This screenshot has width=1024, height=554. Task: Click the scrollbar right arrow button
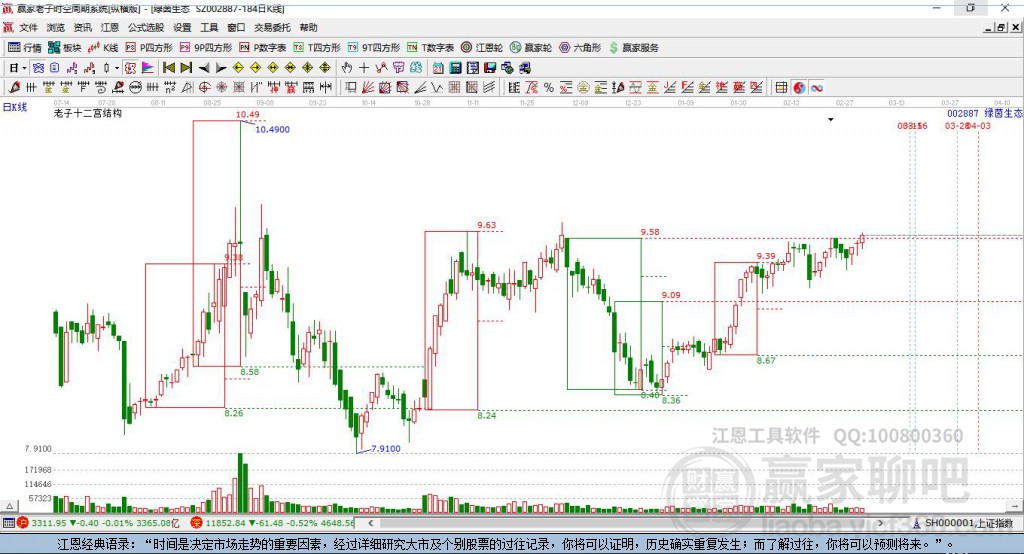coord(881,523)
